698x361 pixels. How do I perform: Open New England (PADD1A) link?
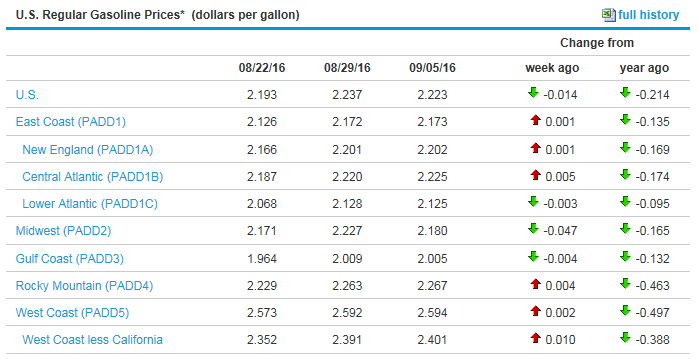(x=88, y=150)
